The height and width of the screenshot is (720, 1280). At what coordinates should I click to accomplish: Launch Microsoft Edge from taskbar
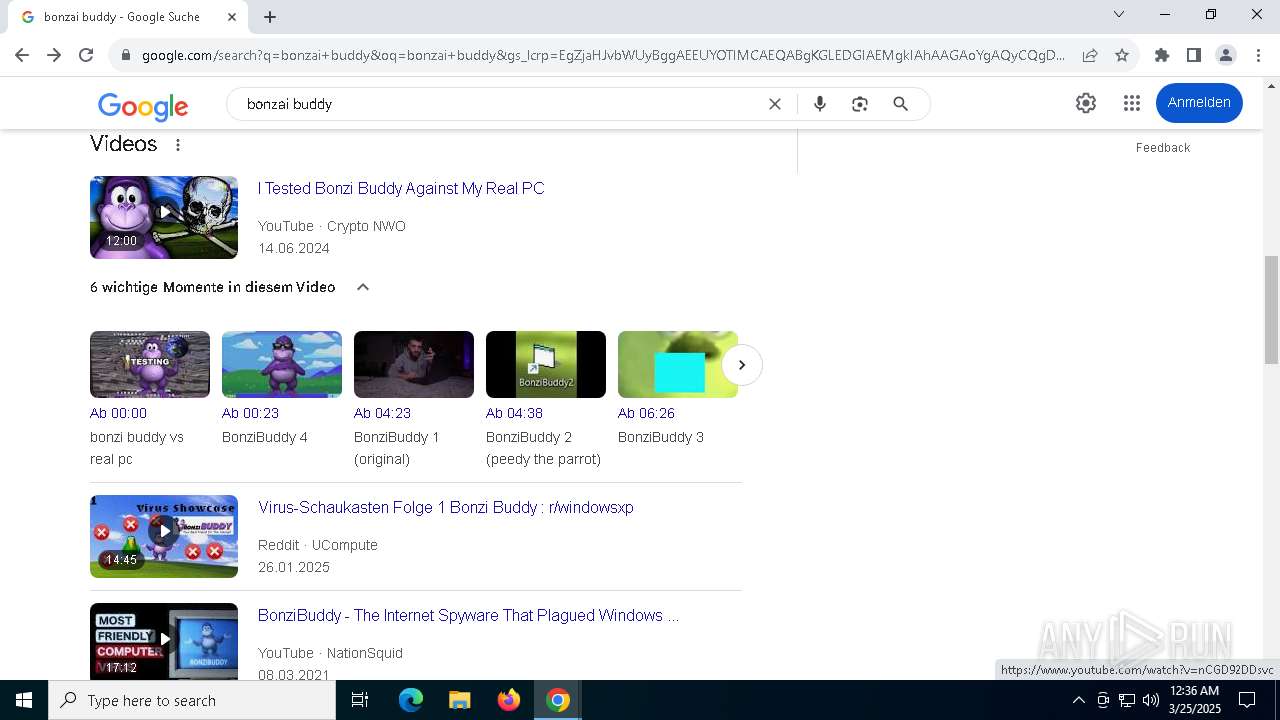click(x=411, y=700)
